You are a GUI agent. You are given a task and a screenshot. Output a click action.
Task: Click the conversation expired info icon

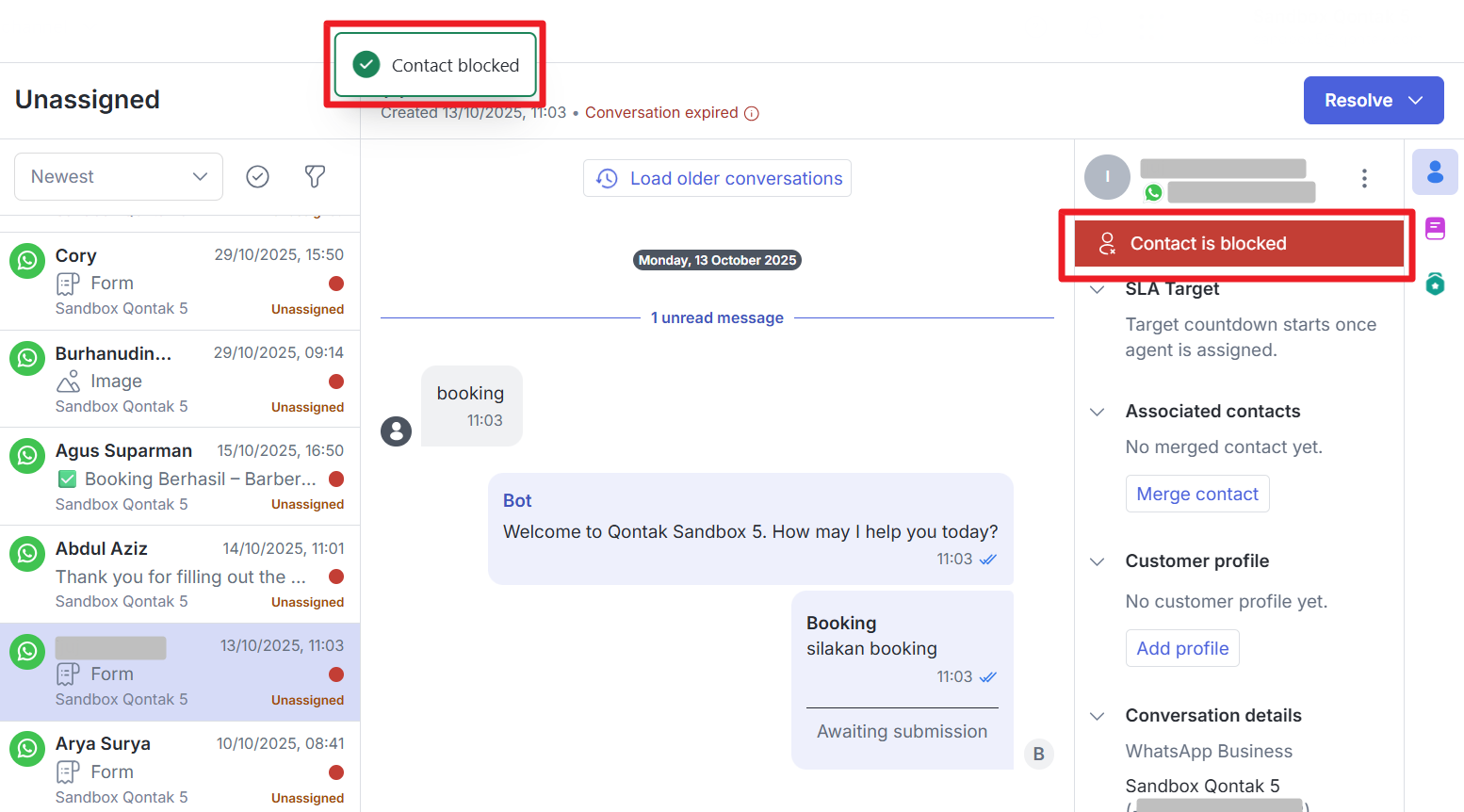click(752, 113)
